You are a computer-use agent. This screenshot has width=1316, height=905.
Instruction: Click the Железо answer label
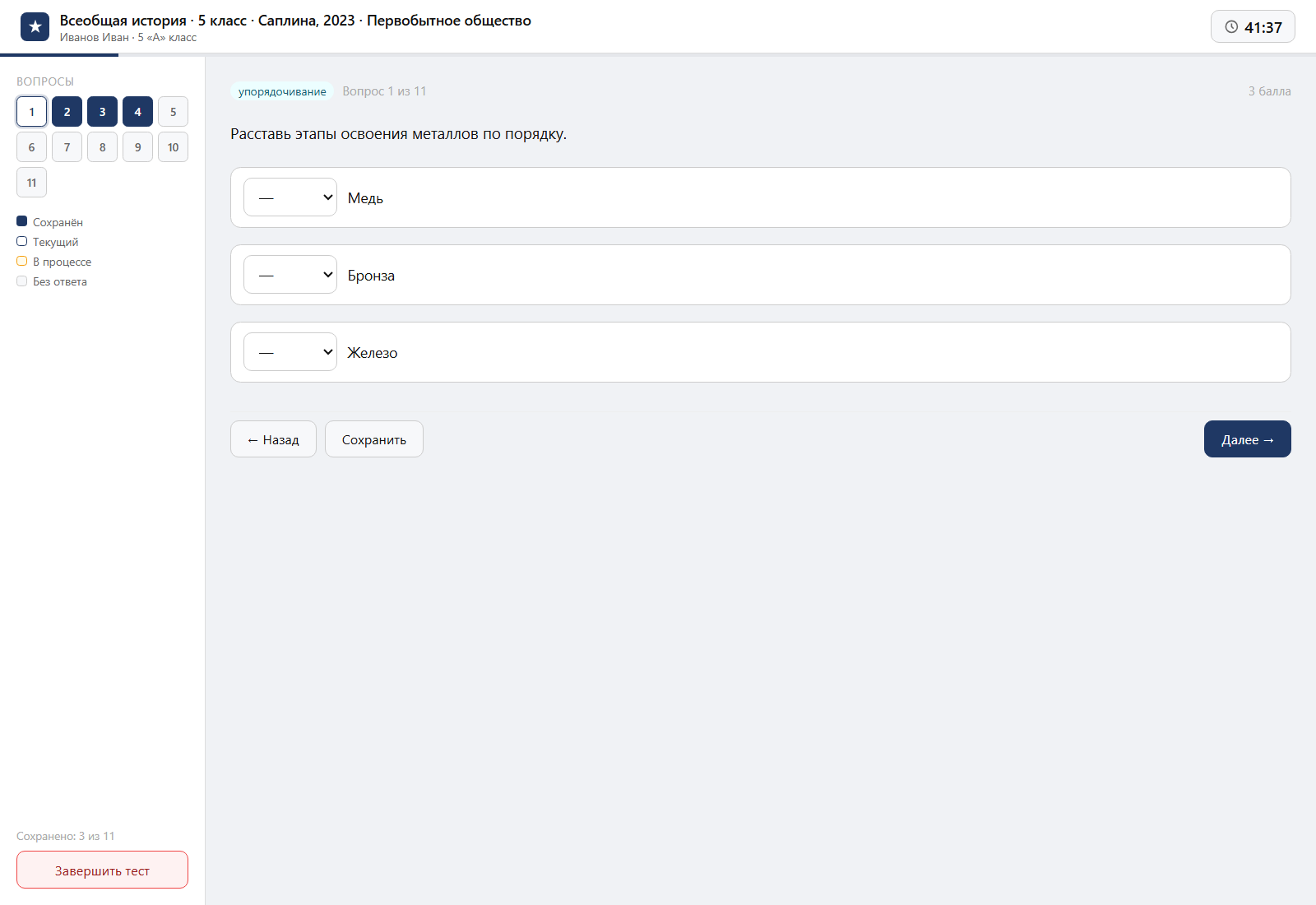tap(372, 353)
